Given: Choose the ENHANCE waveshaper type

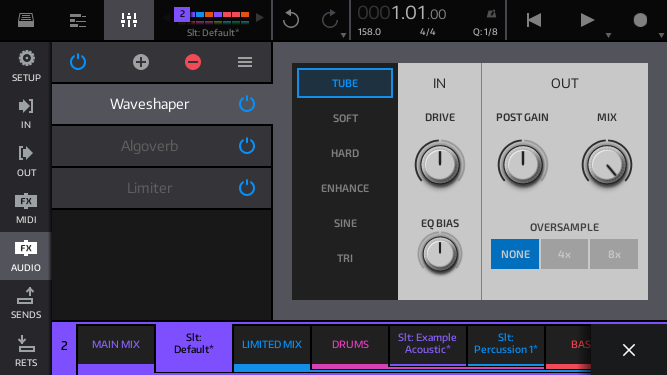Looking at the screenshot, I should click(x=345, y=188).
